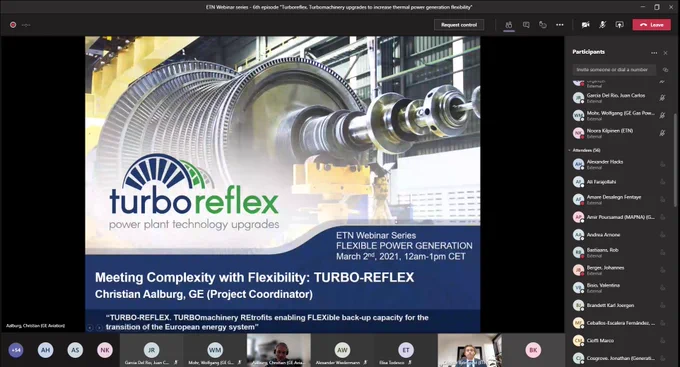This screenshot has height=367, width=680.
Task: Click the NK avatar in bottom strip
Action: (105, 350)
